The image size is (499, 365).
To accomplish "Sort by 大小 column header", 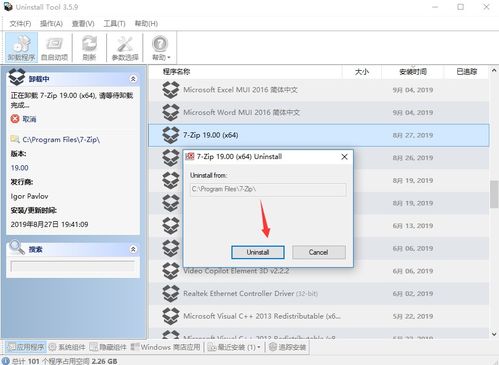I will pyautogui.click(x=362, y=72).
